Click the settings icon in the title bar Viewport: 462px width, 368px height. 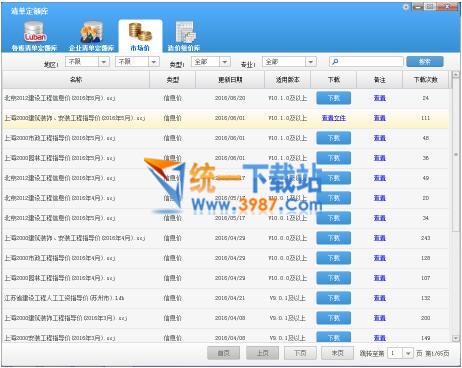(406, 7)
